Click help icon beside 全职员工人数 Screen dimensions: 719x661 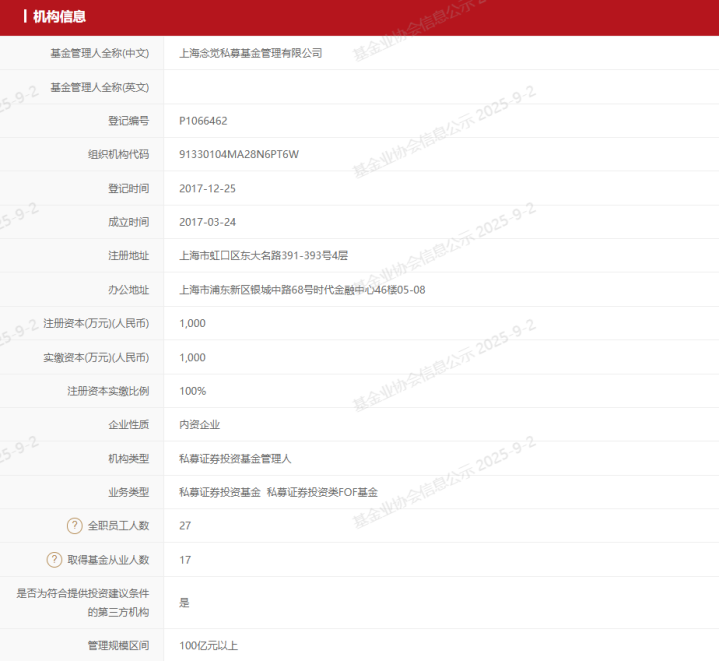[75, 526]
